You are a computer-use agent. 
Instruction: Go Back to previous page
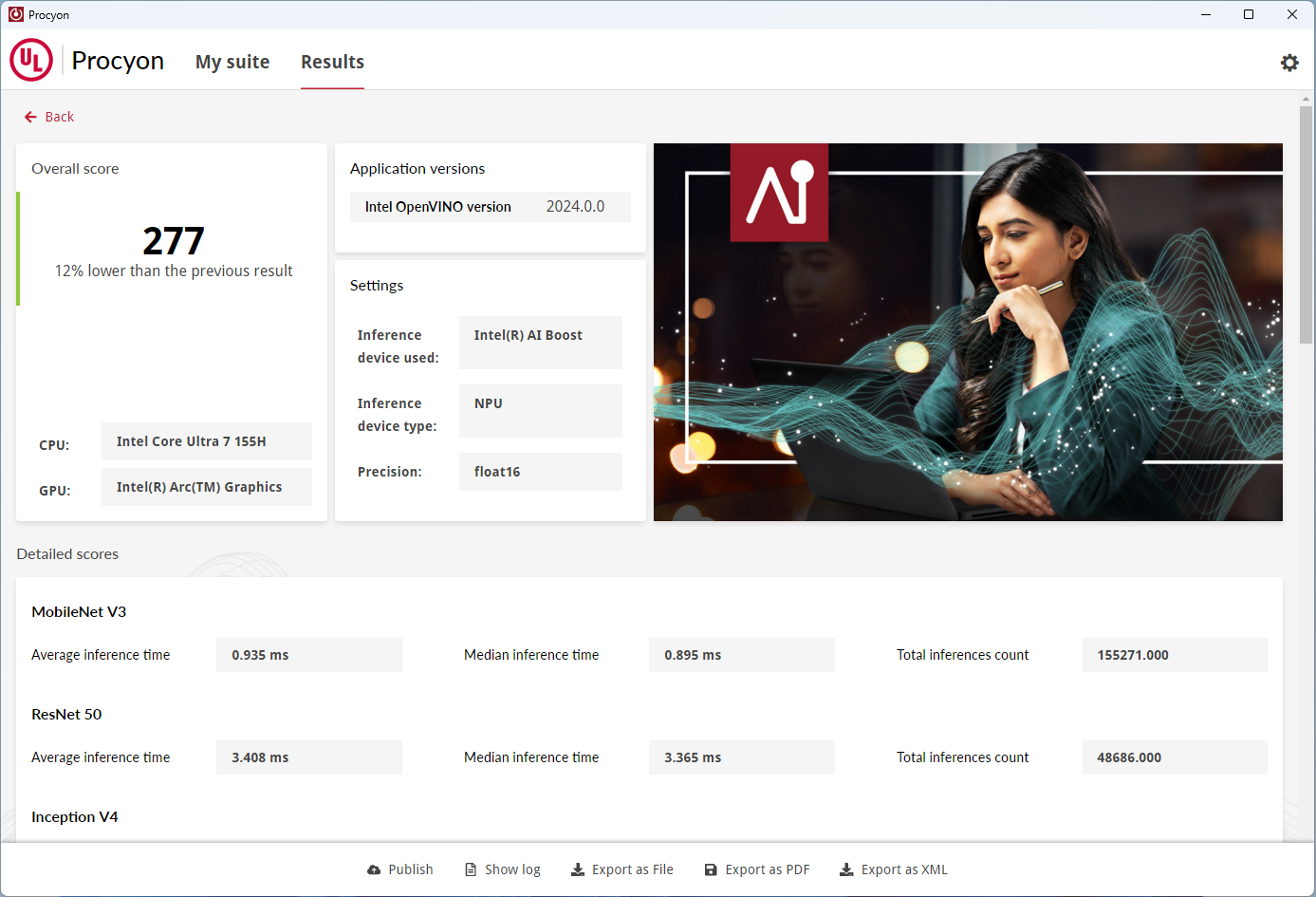click(49, 117)
